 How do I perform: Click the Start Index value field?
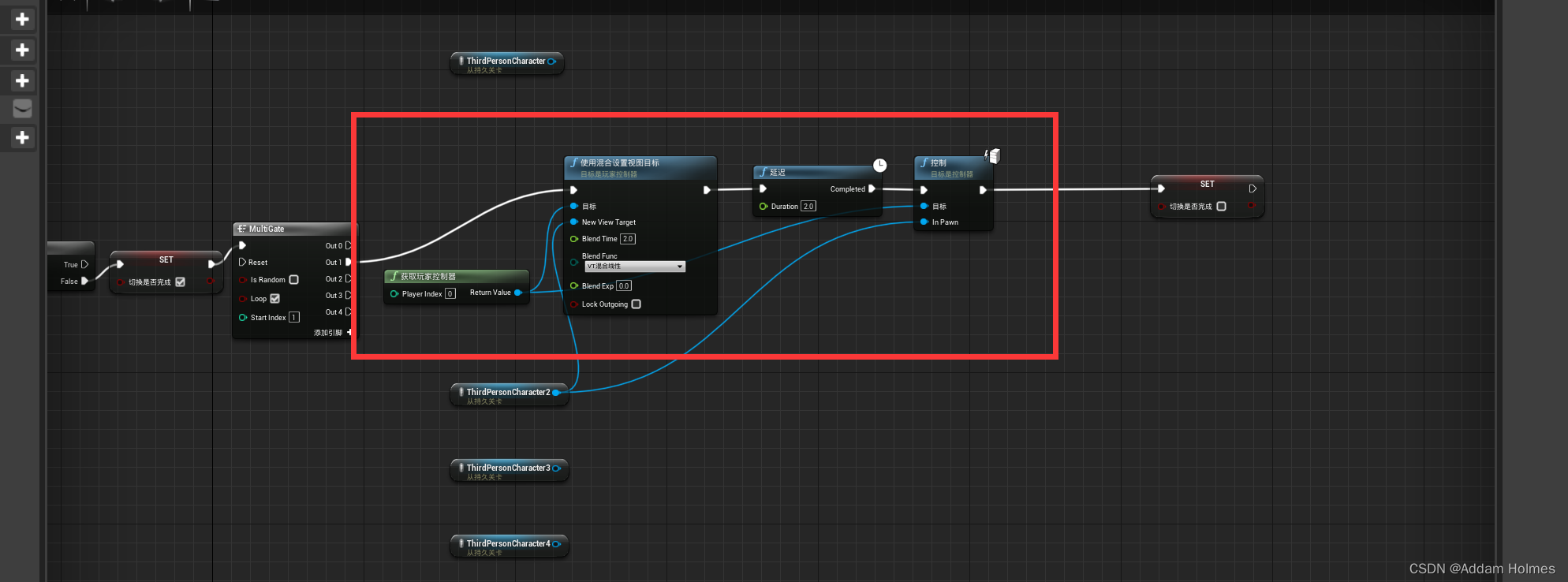coord(293,317)
